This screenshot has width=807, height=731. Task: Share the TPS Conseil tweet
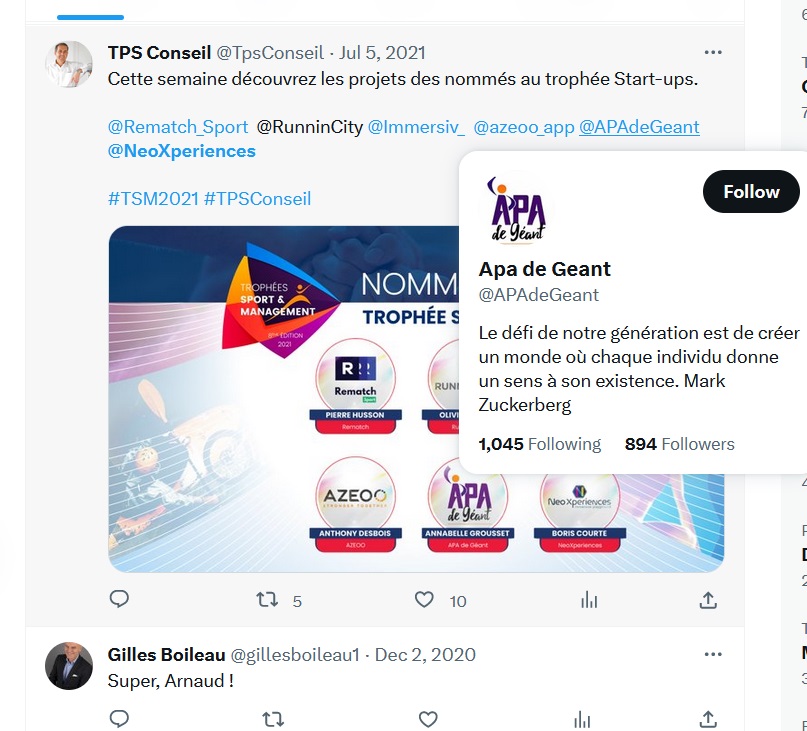[x=708, y=600]
